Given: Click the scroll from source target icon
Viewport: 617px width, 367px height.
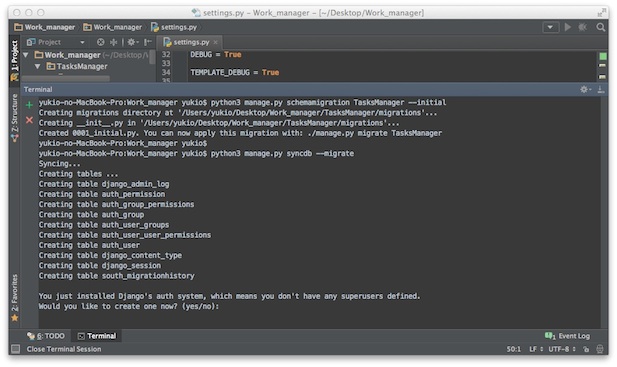Looking at the screenshot, I should [x=101, y=42].
